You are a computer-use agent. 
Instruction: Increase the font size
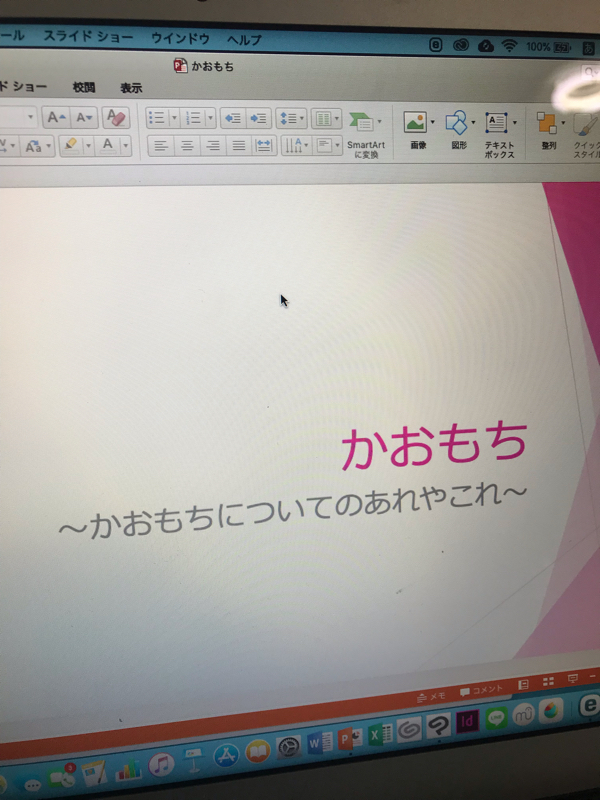click(x=56, y=118)
